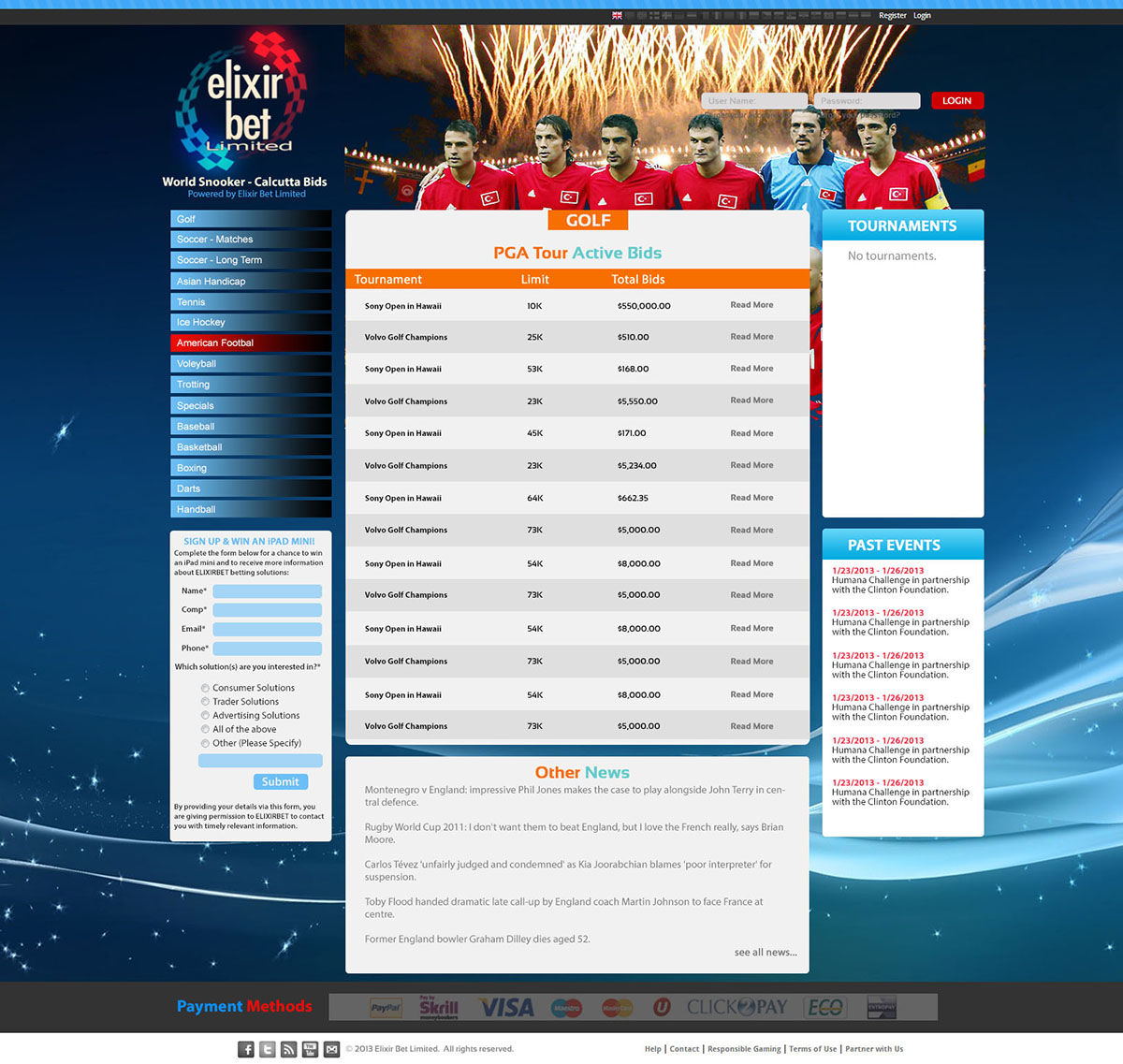1123x1064 pixels.
Task: Open the Voleyball category
Action: 251,364
